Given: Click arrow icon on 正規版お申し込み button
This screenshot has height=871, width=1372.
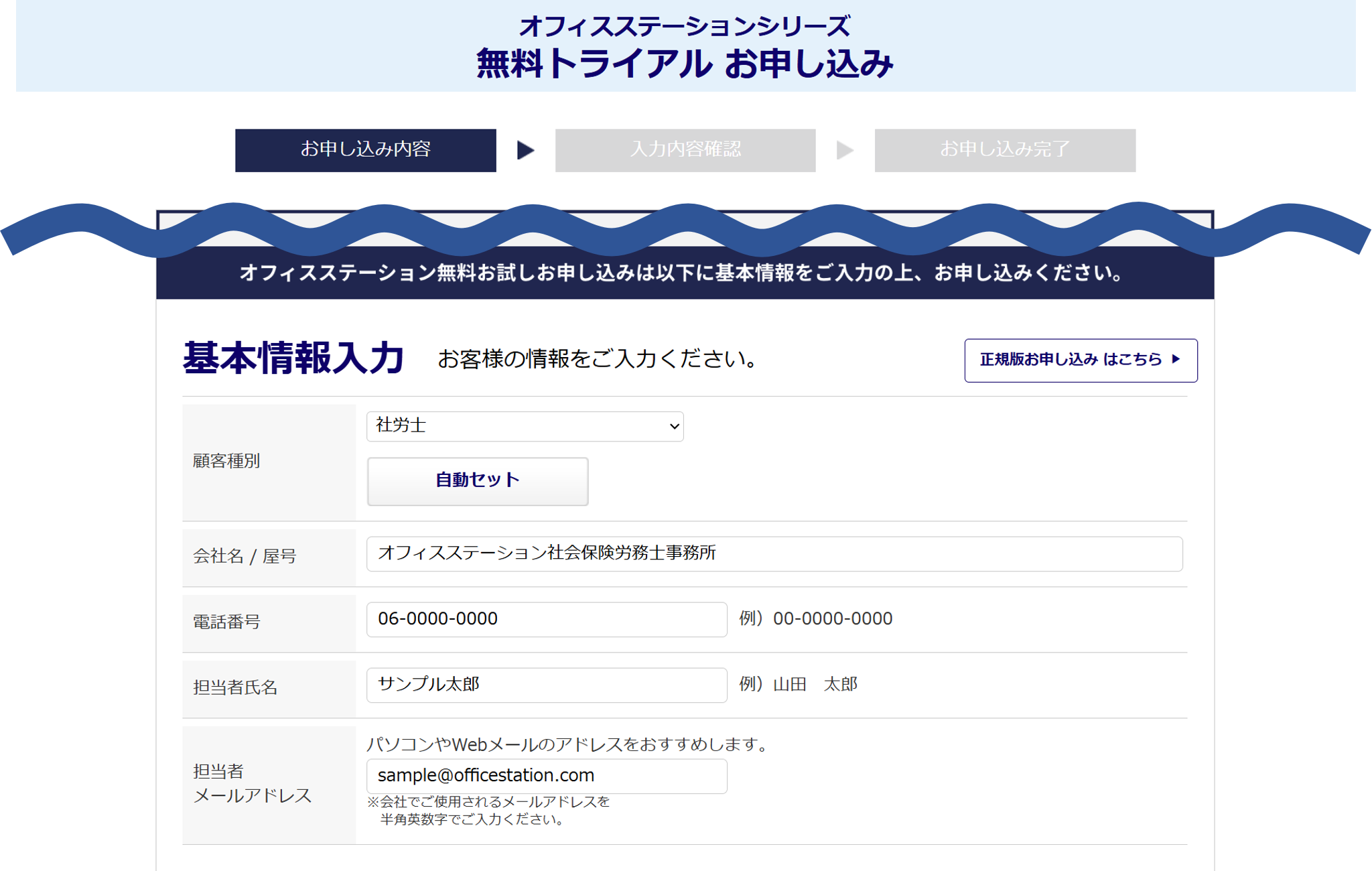Looking at the screenshot, I should click(1176, 360).
